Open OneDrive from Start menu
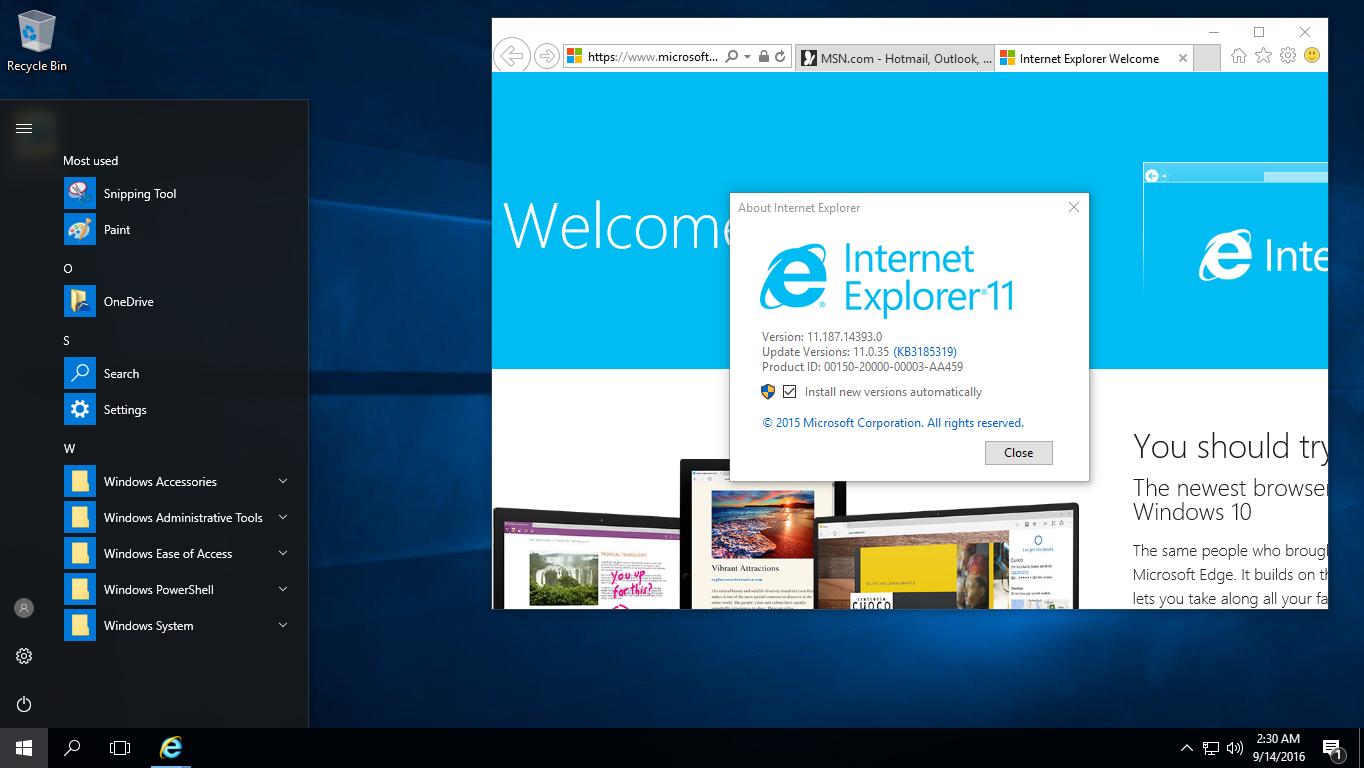The image size is (1364, 768). click(x=180, y=302)
